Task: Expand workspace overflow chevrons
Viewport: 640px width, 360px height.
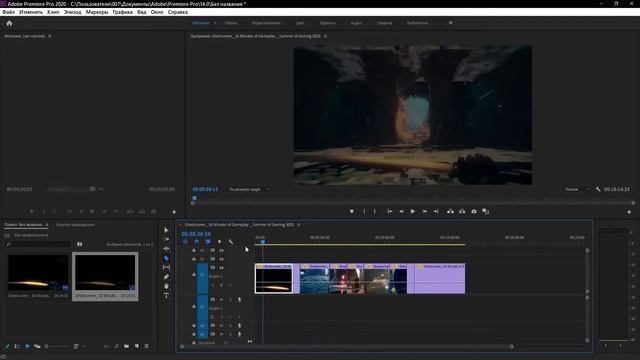Action: point(451,23)
